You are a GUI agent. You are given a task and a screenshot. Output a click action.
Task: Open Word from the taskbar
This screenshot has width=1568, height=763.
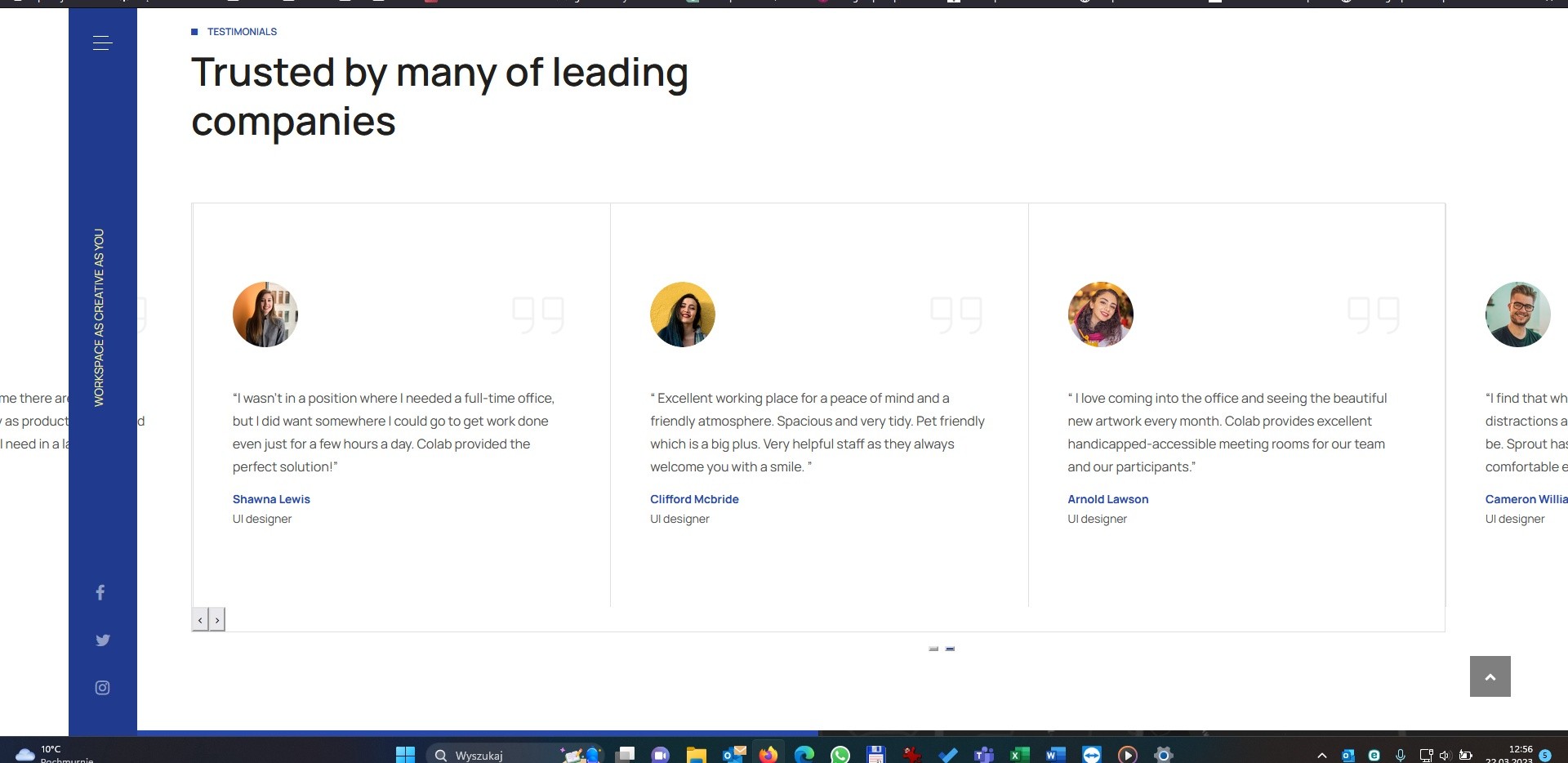pos(1056,755)
